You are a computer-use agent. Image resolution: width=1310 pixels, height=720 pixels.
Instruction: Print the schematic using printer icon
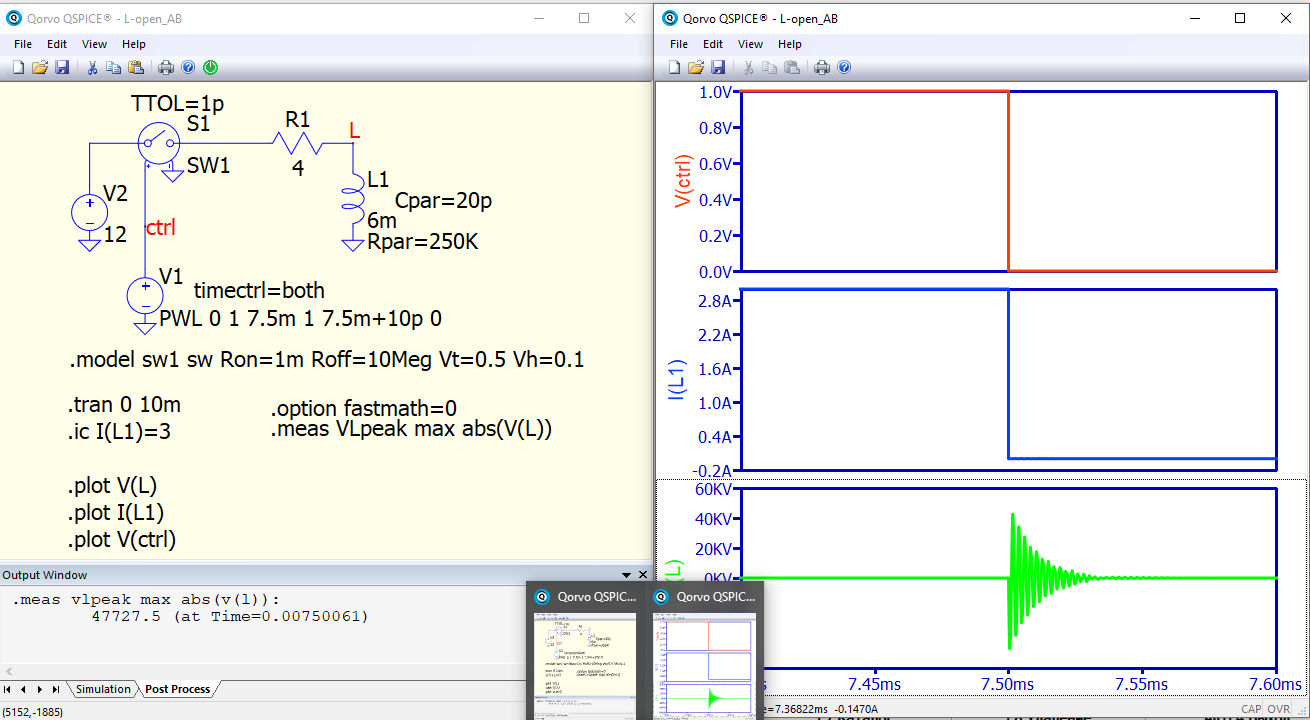pos(166,68)
